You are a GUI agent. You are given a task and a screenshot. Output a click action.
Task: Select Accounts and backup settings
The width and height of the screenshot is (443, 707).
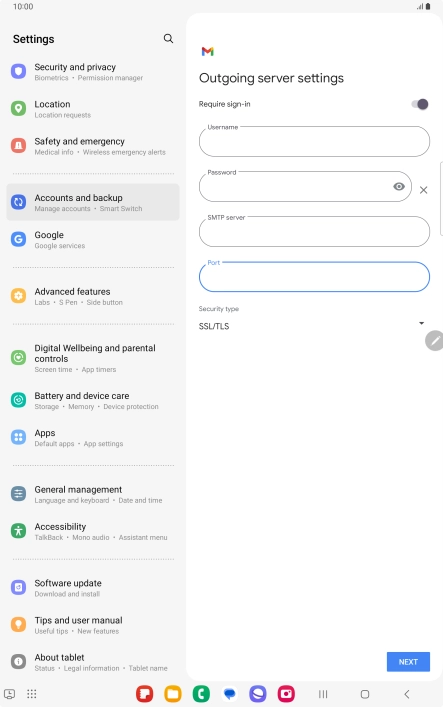[93, 202]
